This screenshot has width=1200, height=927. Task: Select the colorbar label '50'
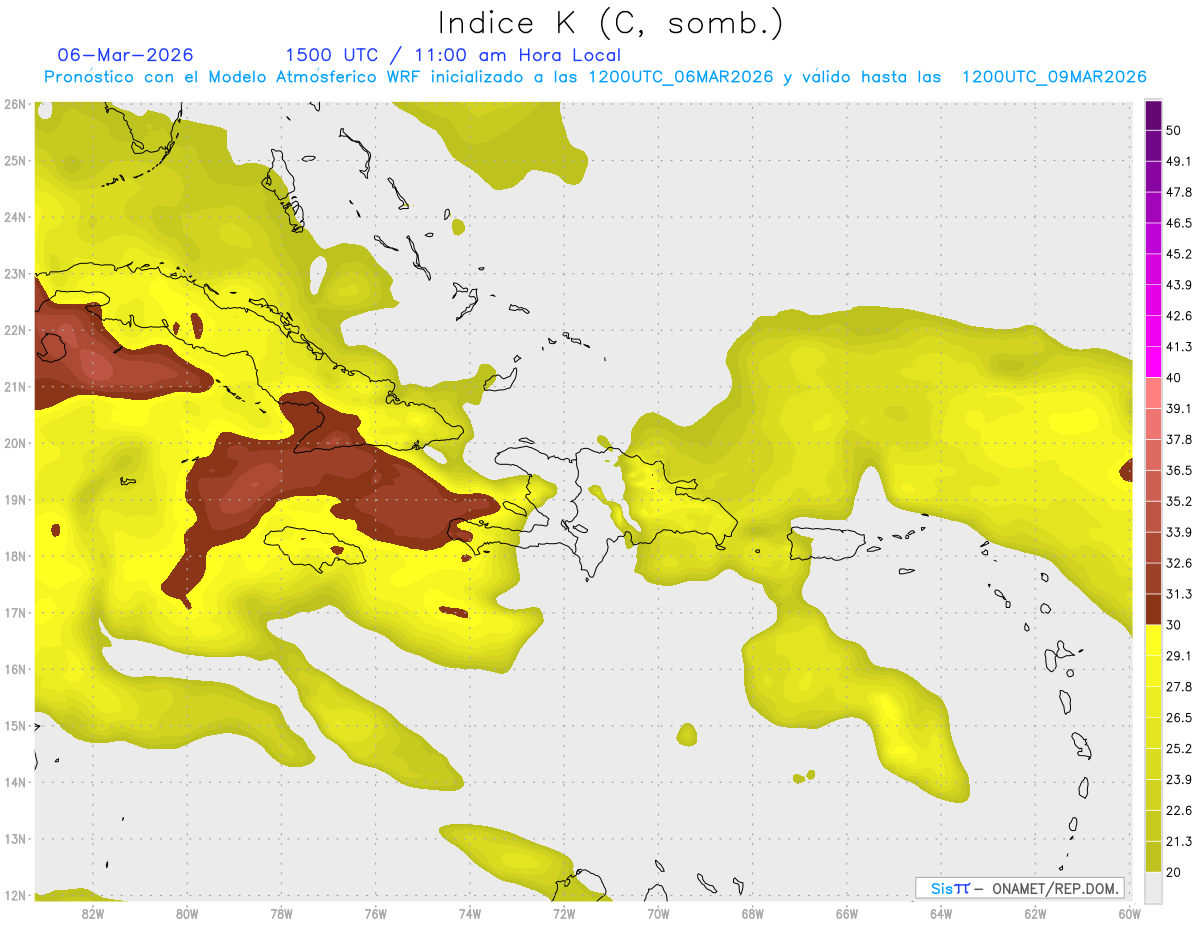coord(1174,131)
